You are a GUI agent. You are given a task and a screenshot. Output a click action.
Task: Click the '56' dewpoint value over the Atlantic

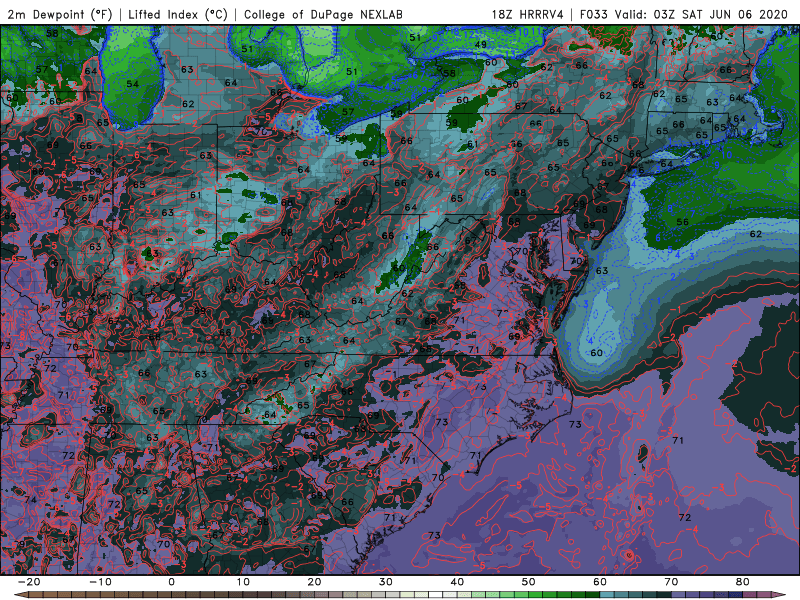pyautogui.click(x=683, y=222)
